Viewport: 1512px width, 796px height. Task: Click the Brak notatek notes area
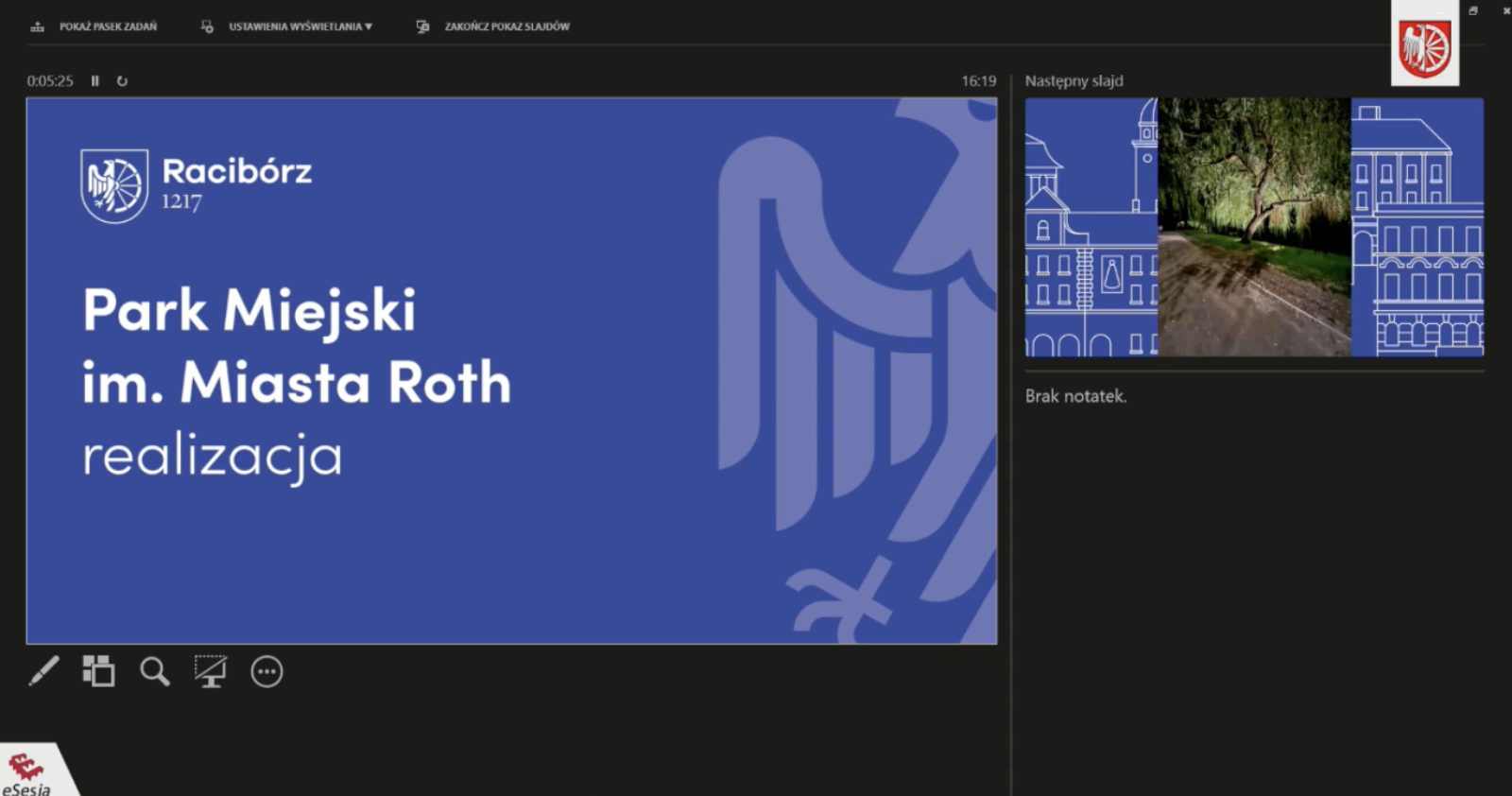[x=1075, y=396]
